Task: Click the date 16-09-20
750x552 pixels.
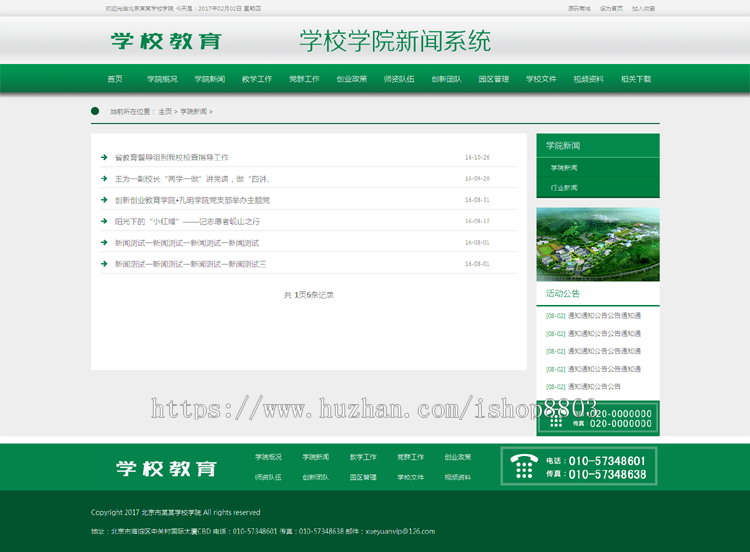Action: [x=477, y=178]
